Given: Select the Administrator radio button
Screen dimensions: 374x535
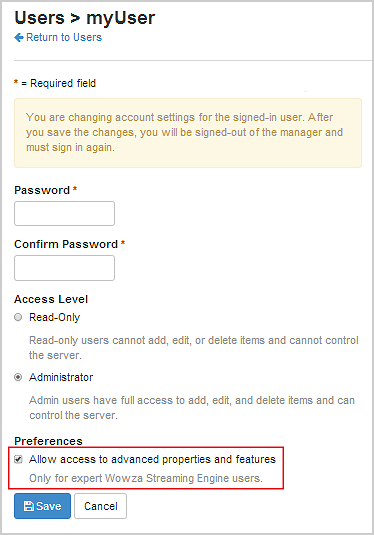Looking at the screenshot, I should pos(18,377).
